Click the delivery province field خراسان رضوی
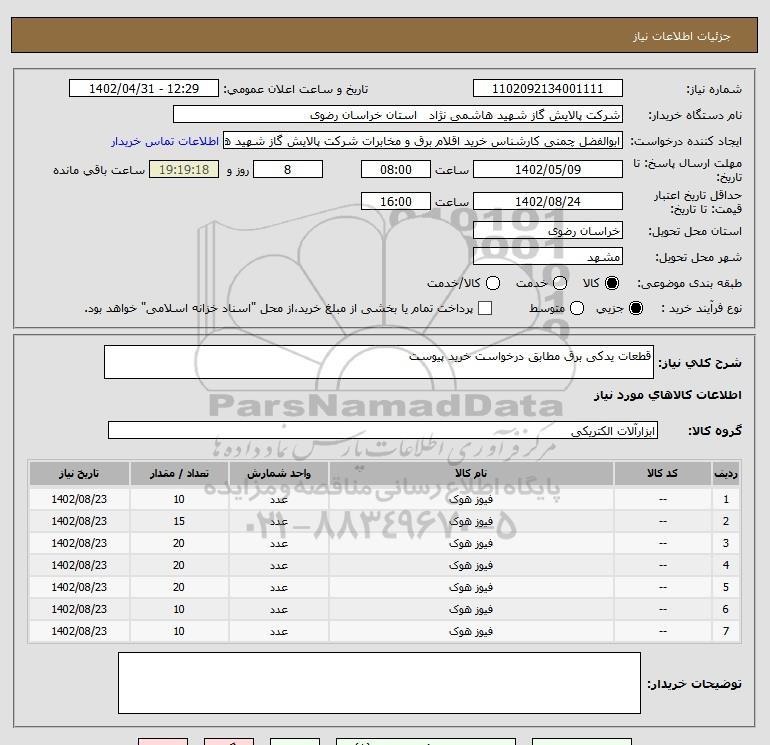 pos(548,230)
